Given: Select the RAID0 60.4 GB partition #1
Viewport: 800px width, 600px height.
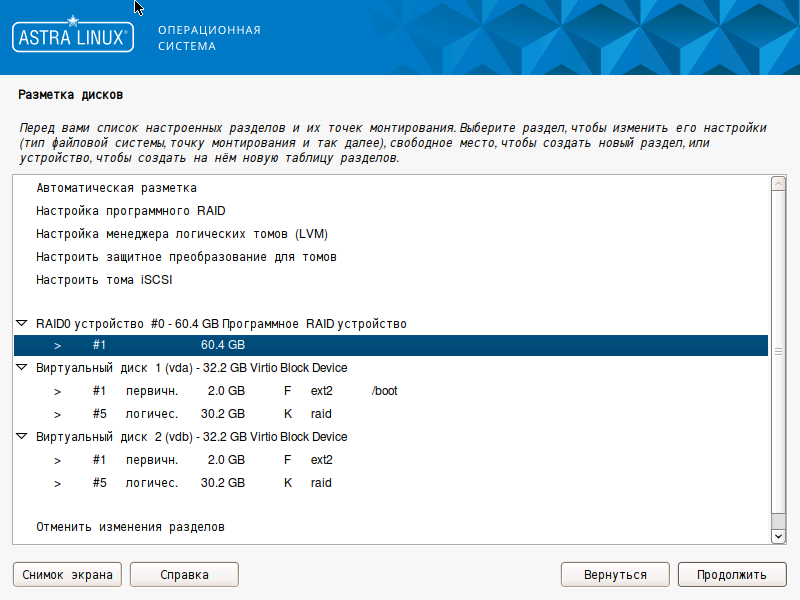Looking at the screenshot, I should coord(390,345).
